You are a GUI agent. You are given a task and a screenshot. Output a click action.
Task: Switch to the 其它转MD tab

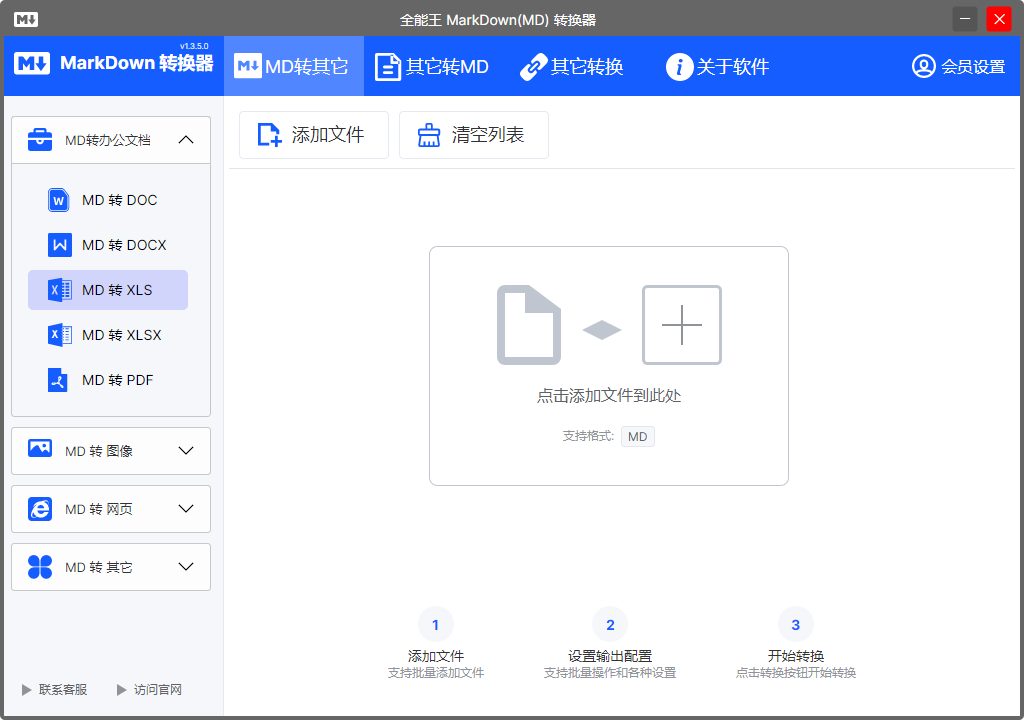click(x=432, y=66)
